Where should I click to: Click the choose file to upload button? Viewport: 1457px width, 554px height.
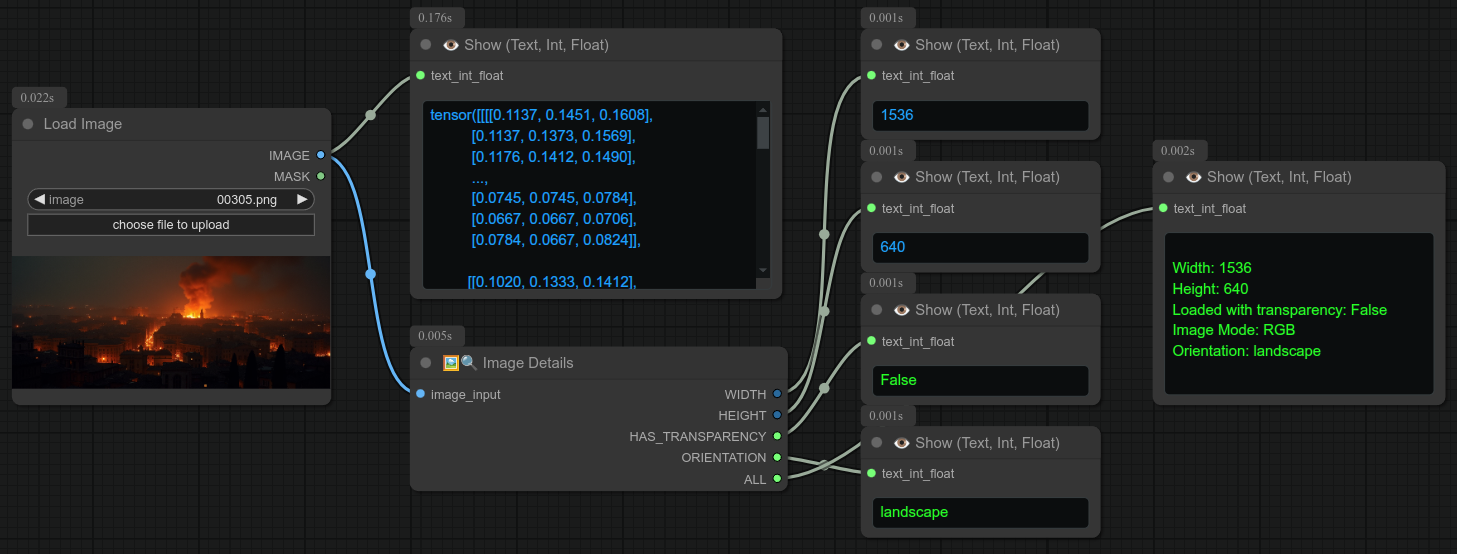coord(170,225)
